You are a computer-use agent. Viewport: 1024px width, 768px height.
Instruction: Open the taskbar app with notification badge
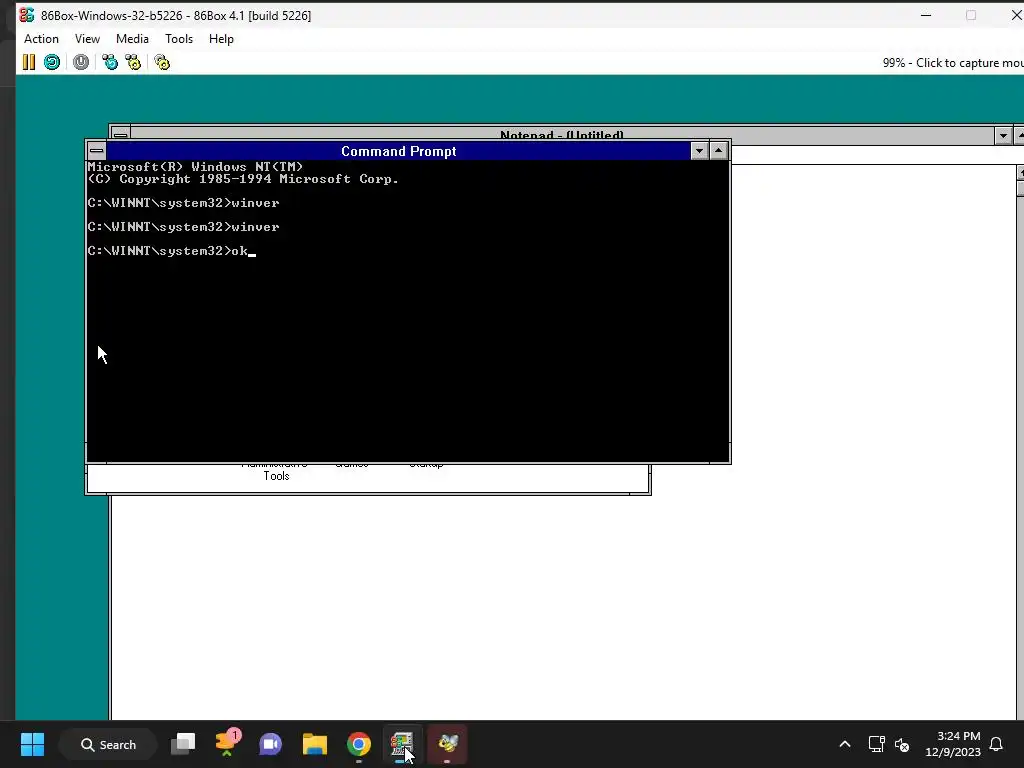[227, 744]
